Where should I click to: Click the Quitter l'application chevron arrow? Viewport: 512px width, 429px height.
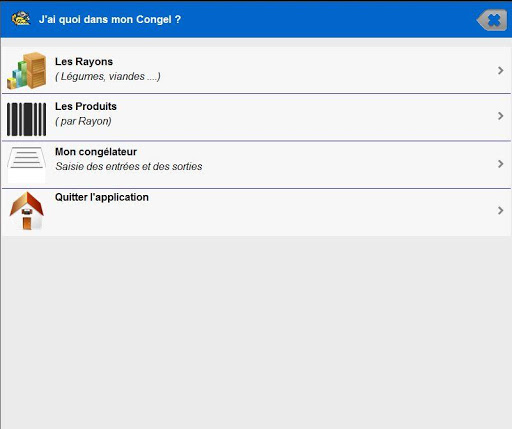point(500,210)
